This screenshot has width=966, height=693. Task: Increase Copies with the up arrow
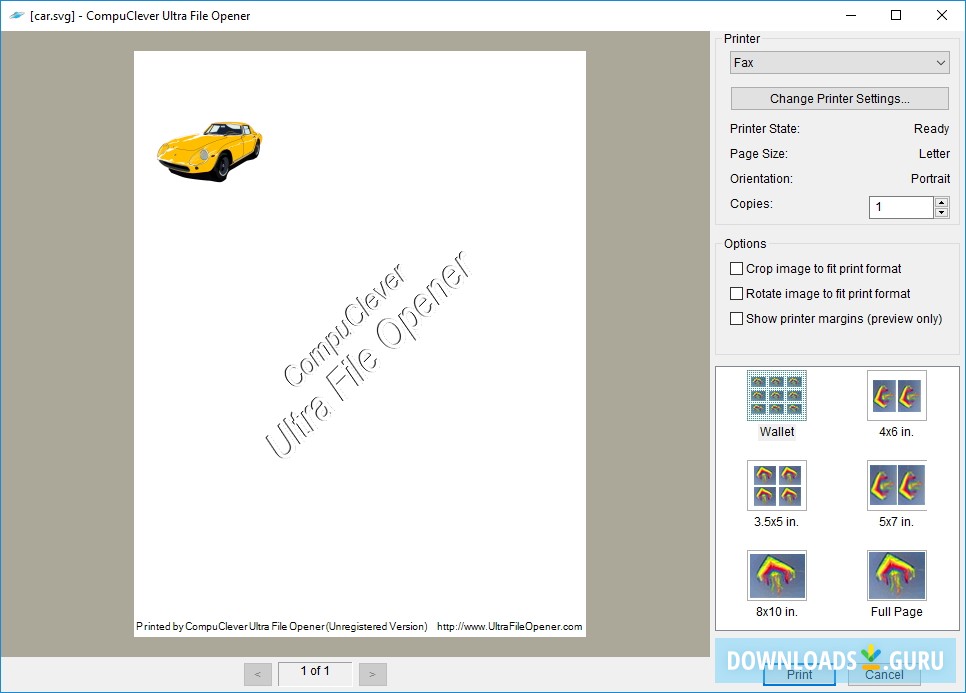940,202
